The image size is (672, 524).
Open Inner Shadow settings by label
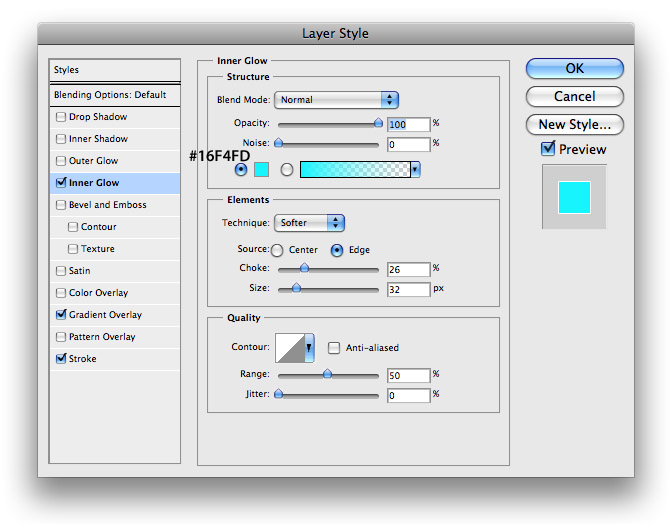click(99, 139)
